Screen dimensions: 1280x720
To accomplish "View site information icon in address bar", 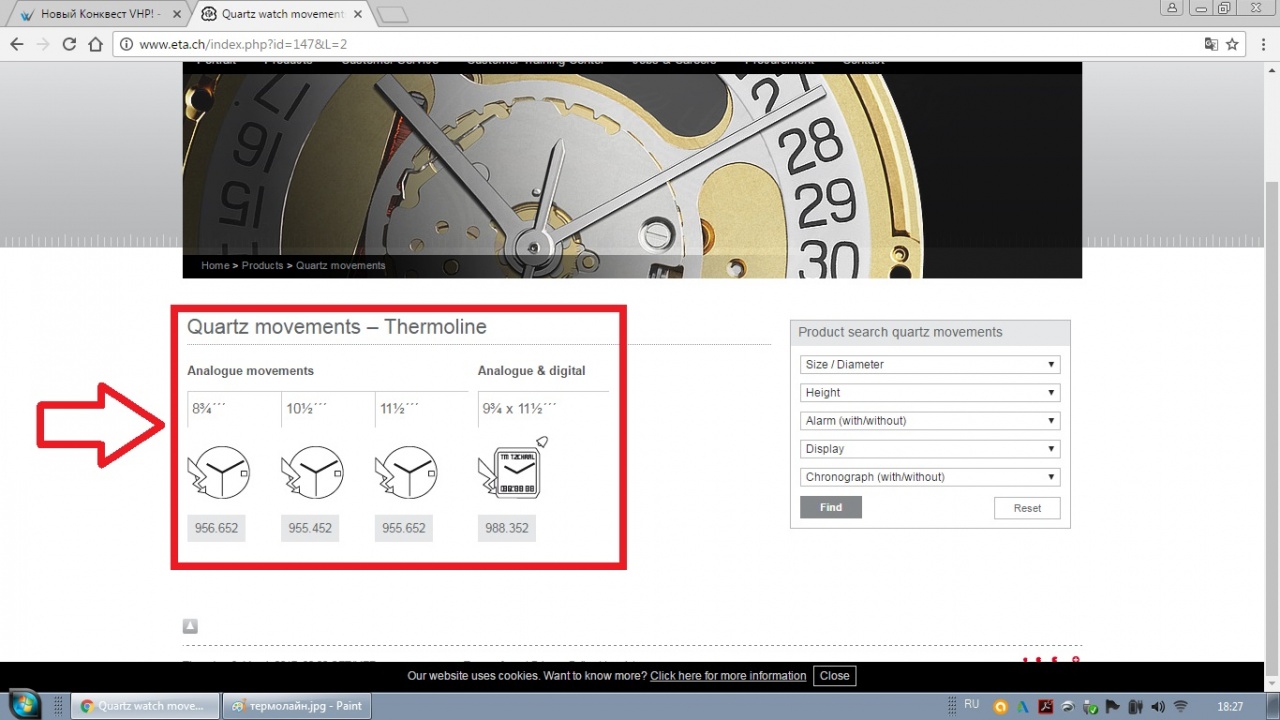I will tap(126, 44).
